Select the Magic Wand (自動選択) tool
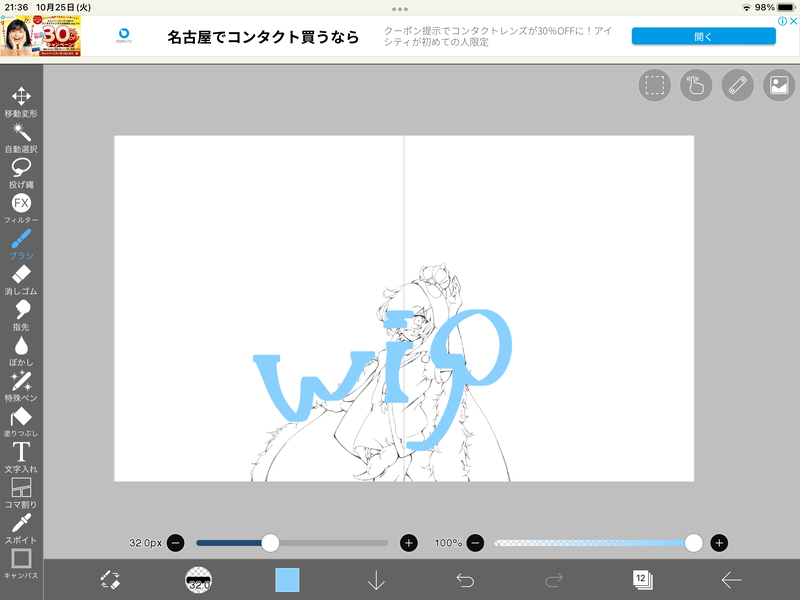 (21, 138)
